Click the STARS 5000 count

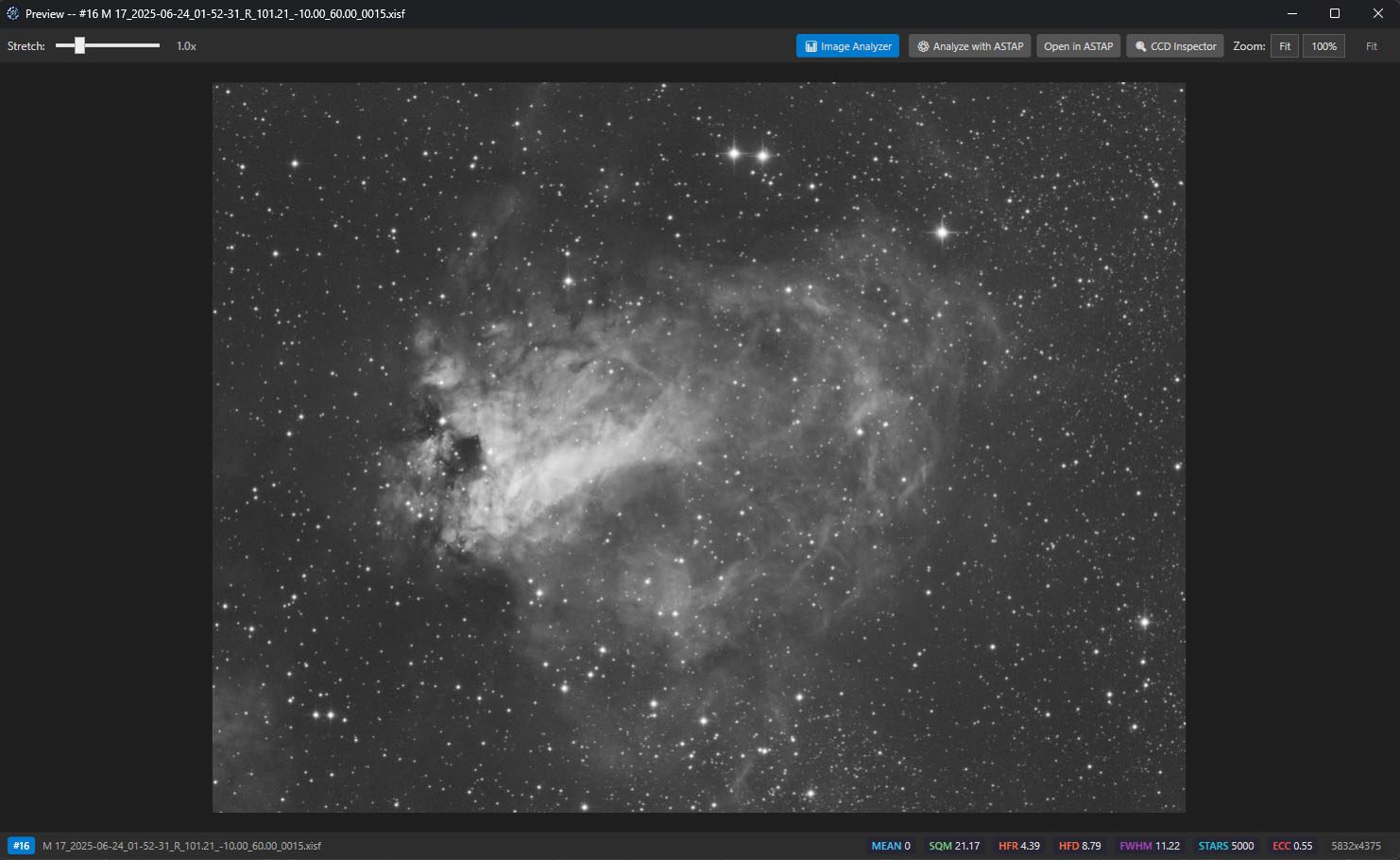click(x=1225, y=846)
